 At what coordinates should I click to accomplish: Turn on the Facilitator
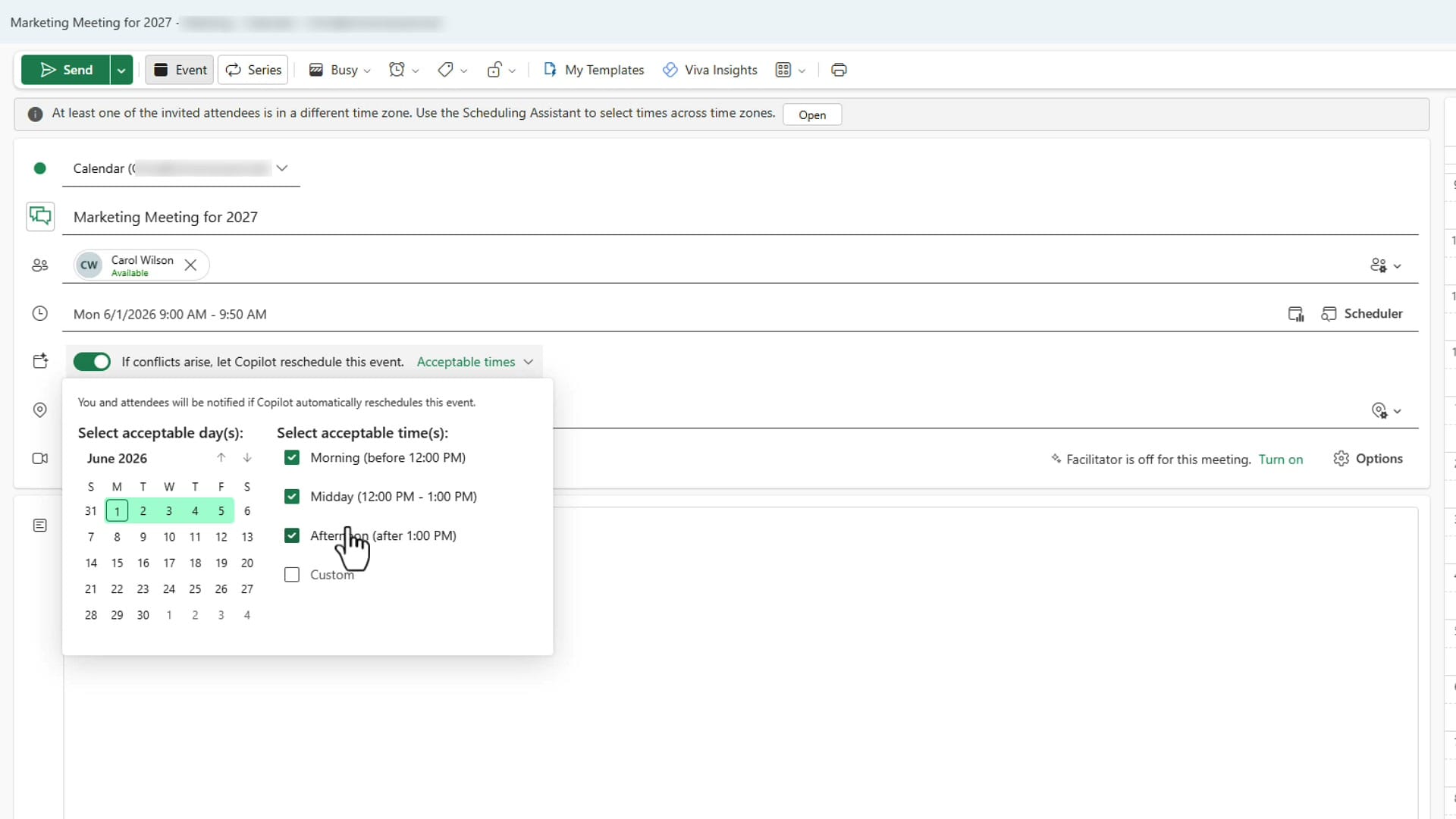click(1281, 460)
